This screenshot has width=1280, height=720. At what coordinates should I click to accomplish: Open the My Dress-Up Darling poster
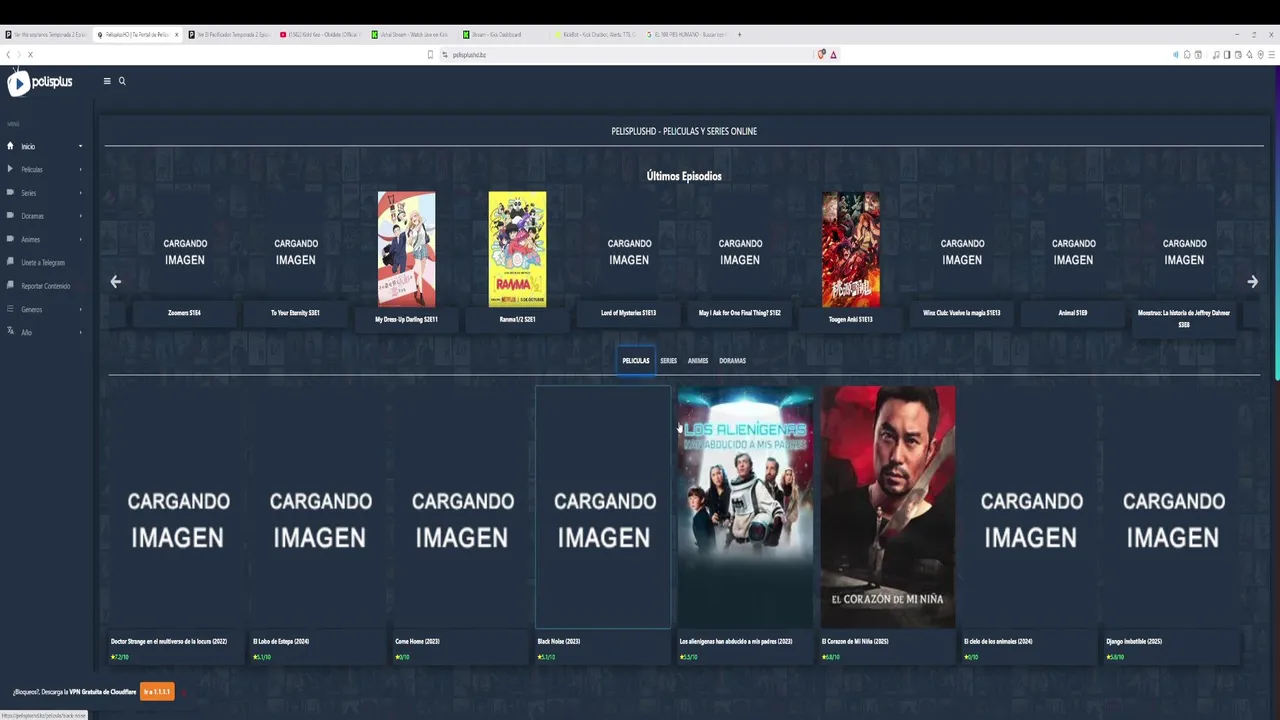point(406,249)
